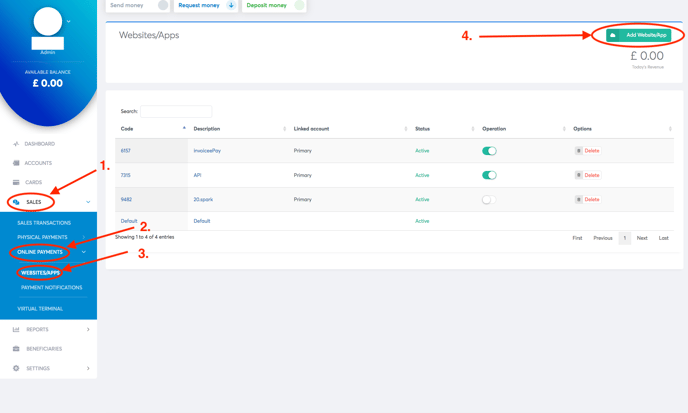
Task: Open the profile dropdown chevron beside avatar
Action: (68, 21)
